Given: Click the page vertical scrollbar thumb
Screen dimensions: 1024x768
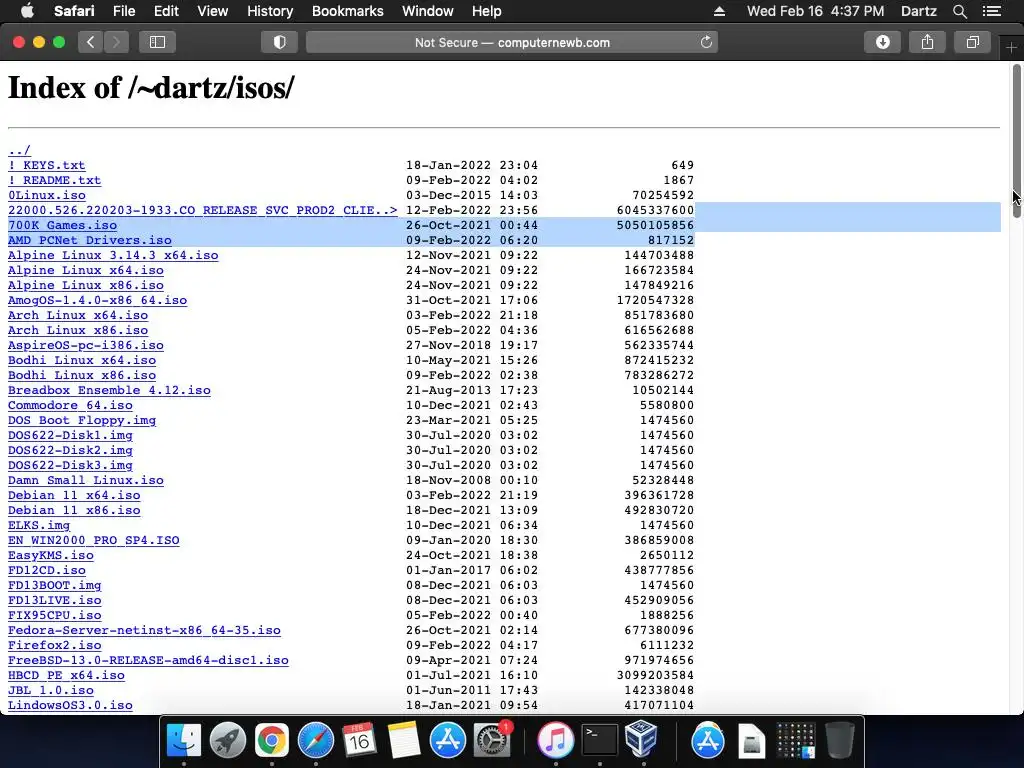Looking at the screenshot, I should [1016, 141].
